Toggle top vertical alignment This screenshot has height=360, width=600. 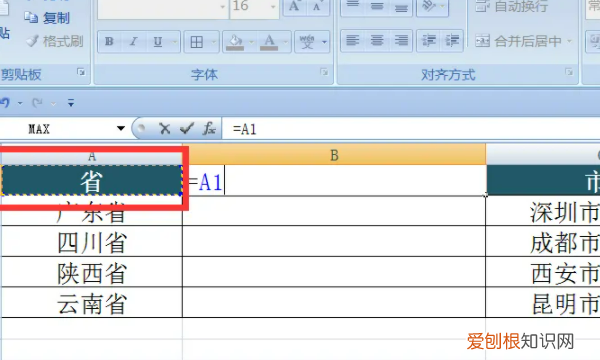coord(352,6)
